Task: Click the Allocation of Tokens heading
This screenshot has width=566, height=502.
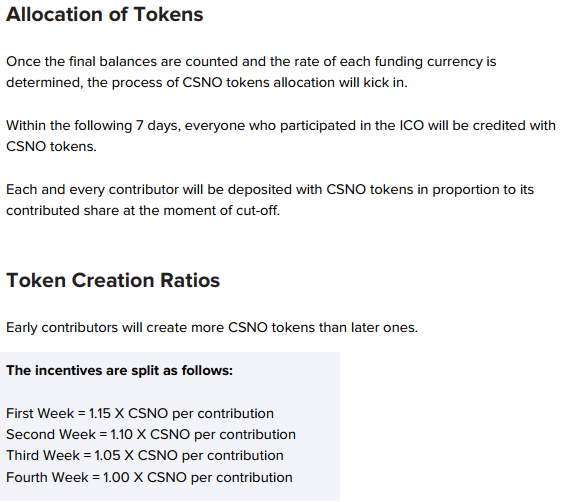Action: (105, 15)
